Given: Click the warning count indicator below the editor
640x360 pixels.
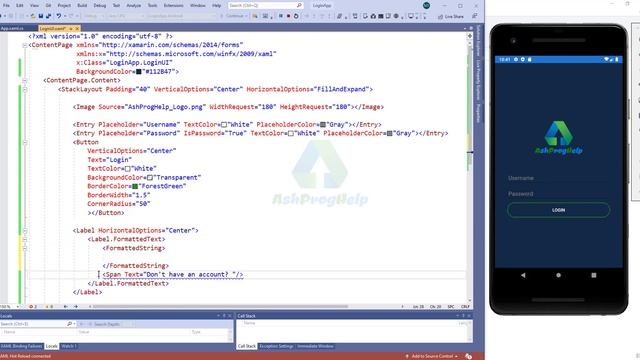Looking at the screenshot, I should coord(49,306).
